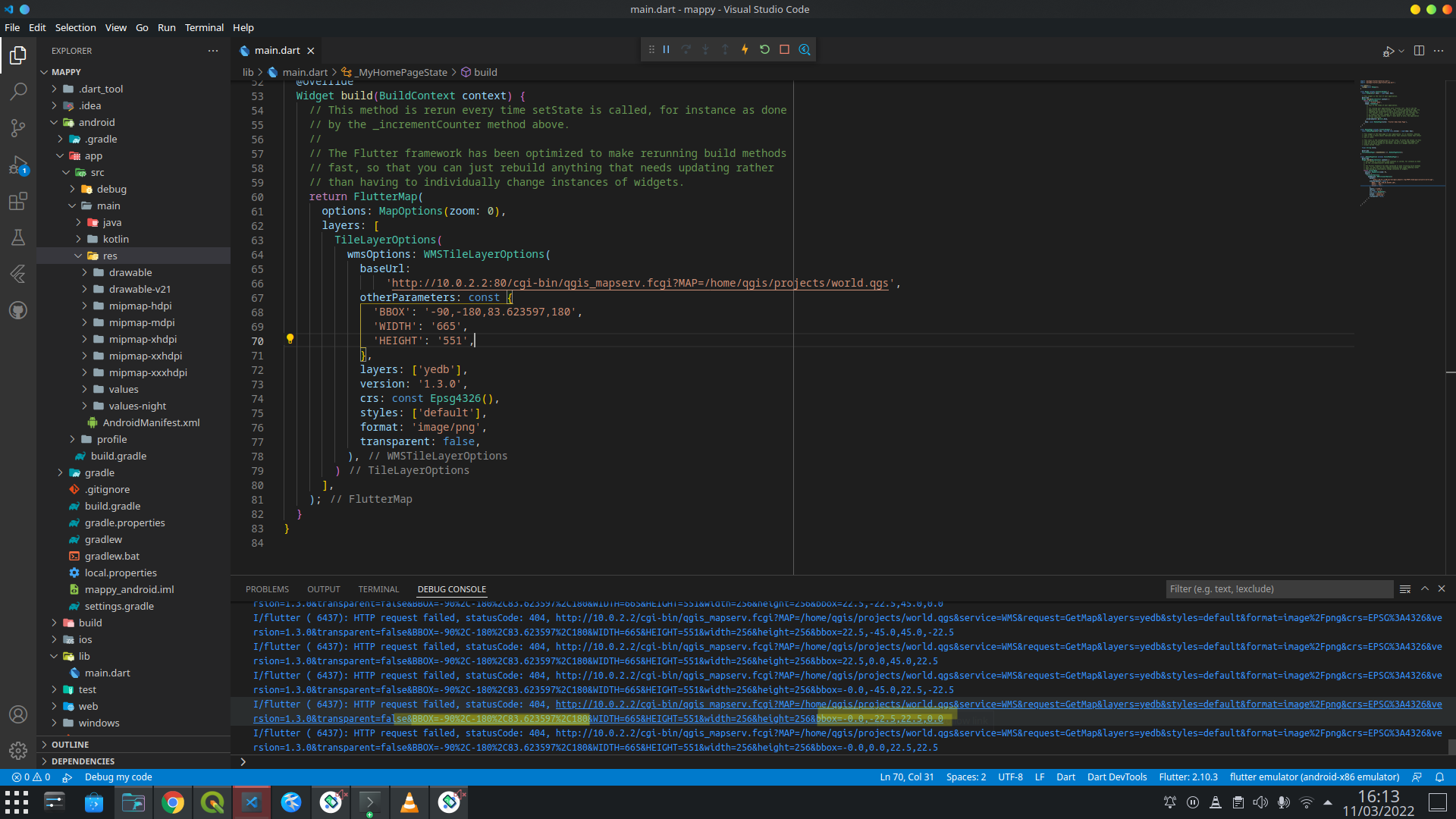
Task: Open Run and Debug view
Action: (x=18, y=165)
